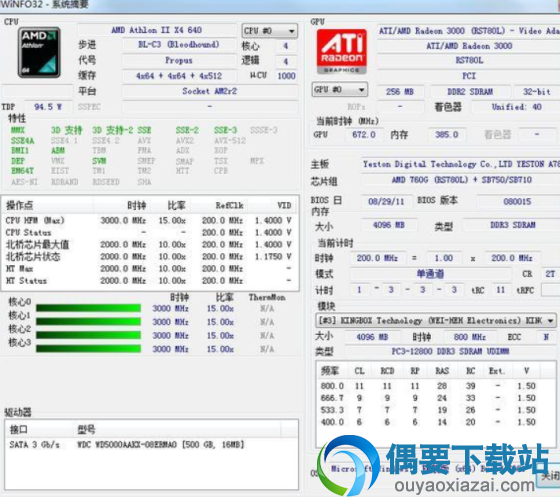560x497 pixels.
Task: Click the BIOS date 08/29/11
Action: point(386,201)
